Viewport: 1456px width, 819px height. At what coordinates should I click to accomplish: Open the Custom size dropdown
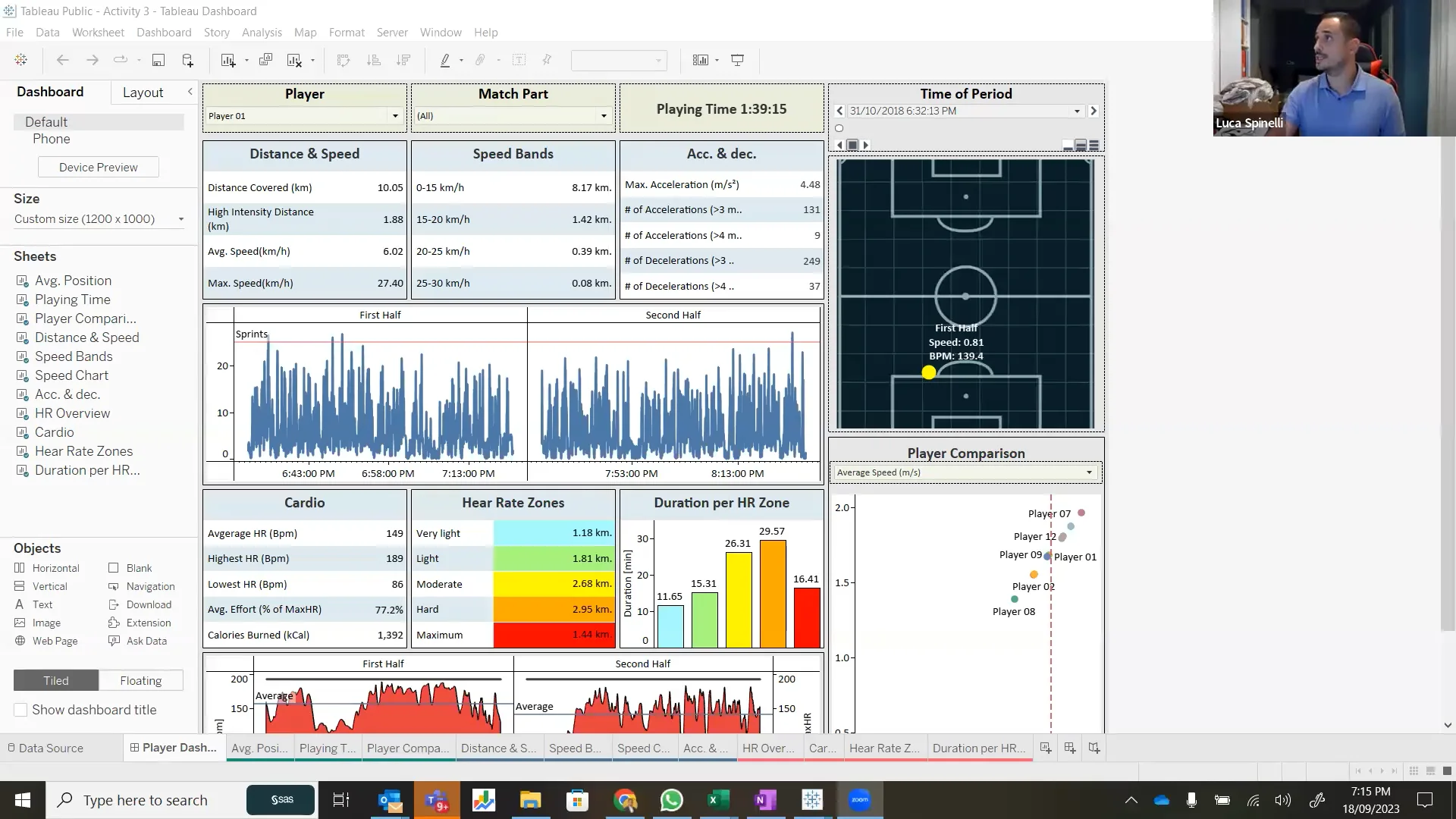tap(99, 219)
